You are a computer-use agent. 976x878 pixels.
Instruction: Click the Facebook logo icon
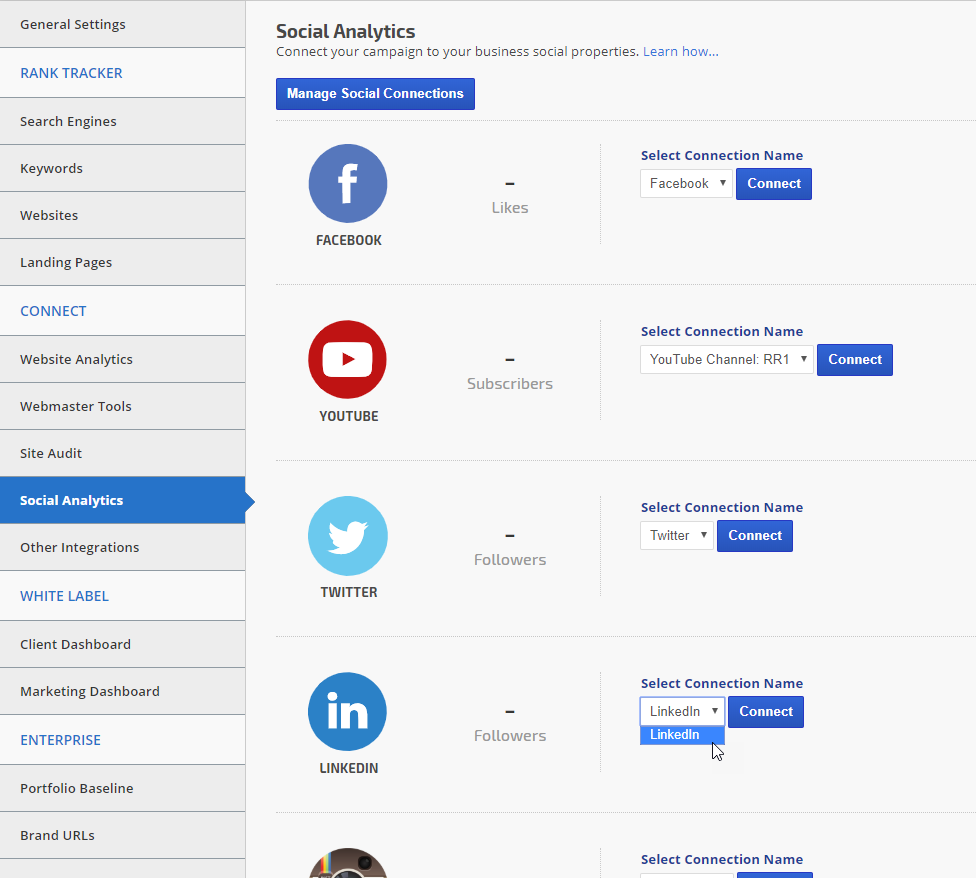point(348,184)
